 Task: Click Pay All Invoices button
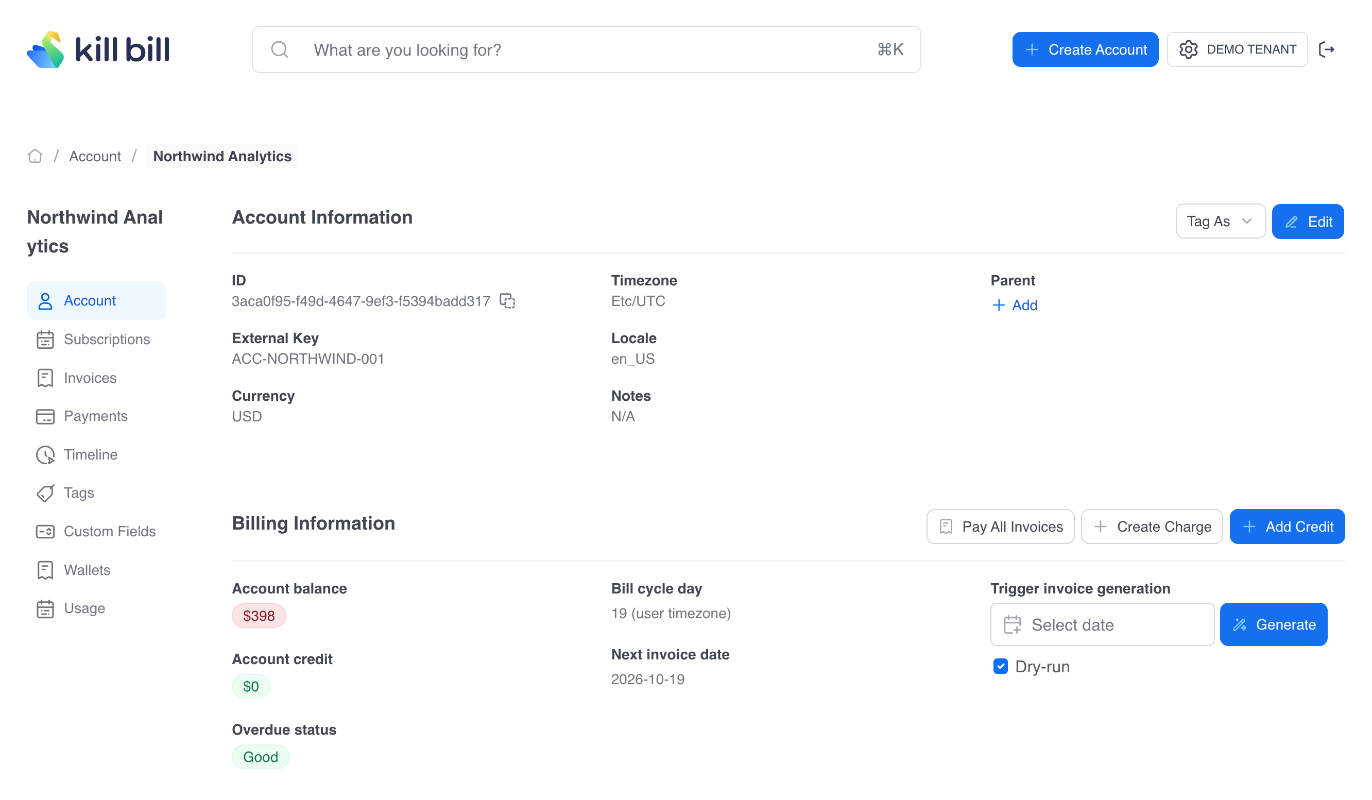pyautogui.click(x=1001, y=527)
